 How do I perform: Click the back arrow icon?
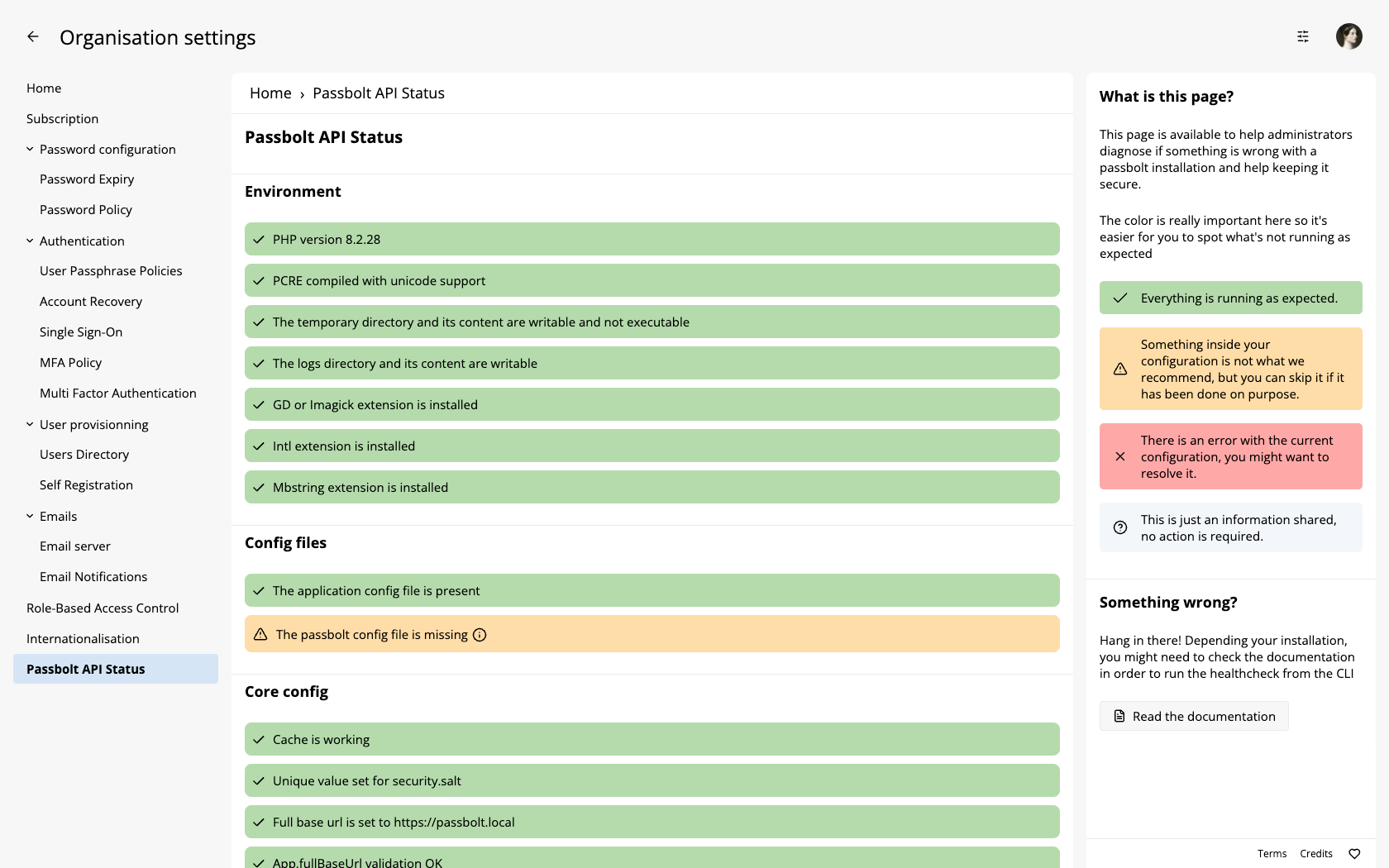tap(33, 36)
